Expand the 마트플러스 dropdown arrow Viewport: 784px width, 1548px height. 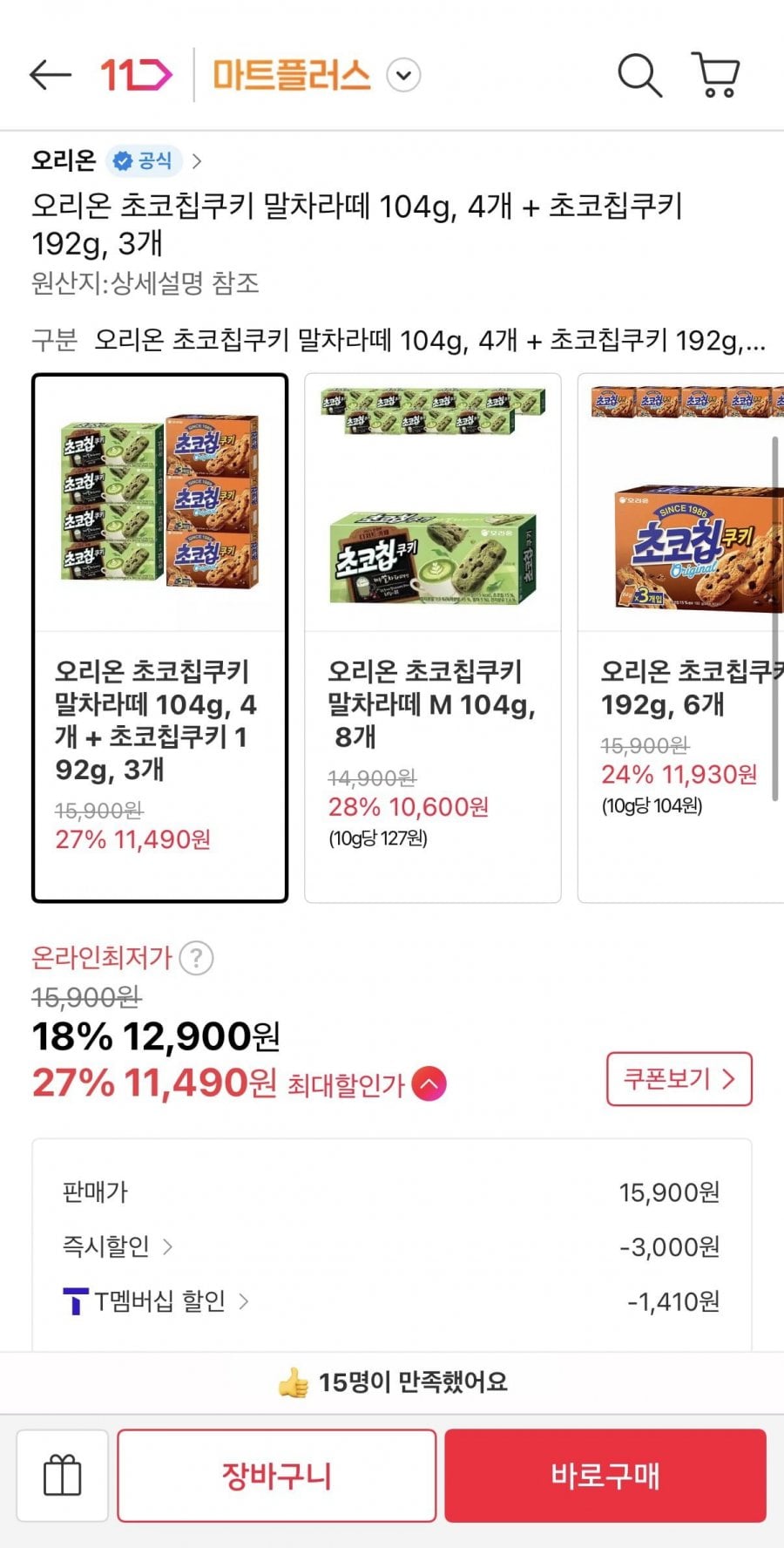(x=403, y=76)
